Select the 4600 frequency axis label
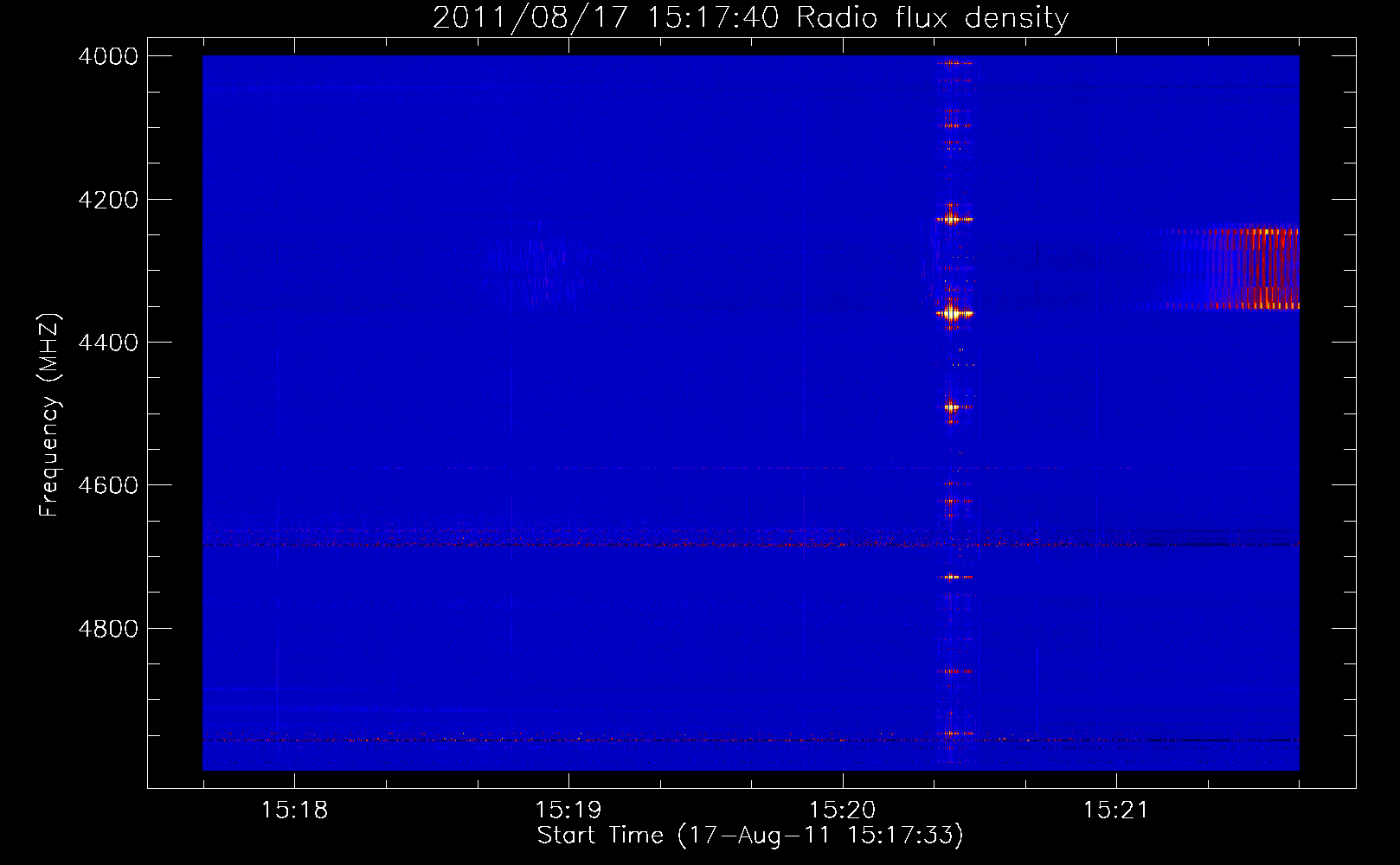 click(x=108, y=485)
